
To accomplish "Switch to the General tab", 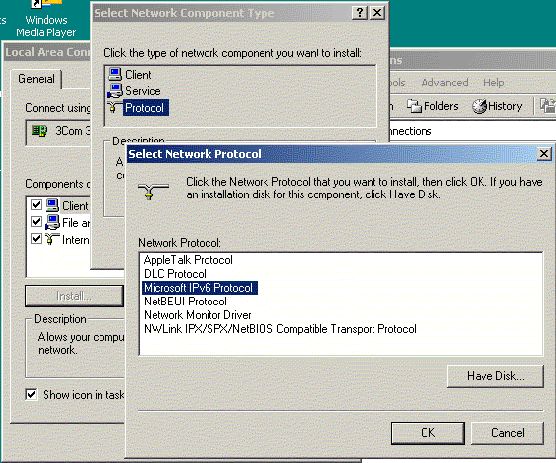I will click(x=36, y=79).
